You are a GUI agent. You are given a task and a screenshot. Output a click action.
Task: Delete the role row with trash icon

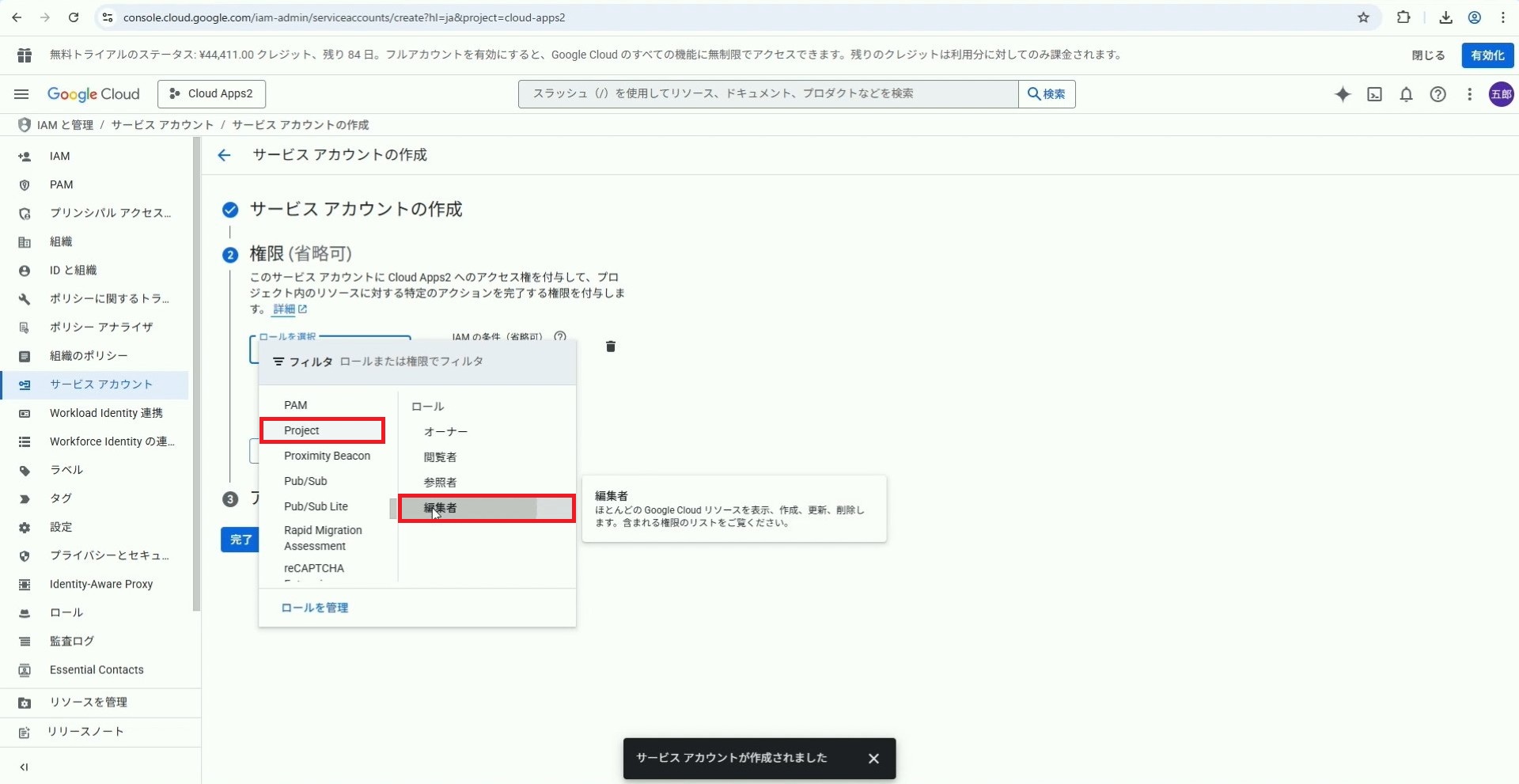(x=610, y=347)
